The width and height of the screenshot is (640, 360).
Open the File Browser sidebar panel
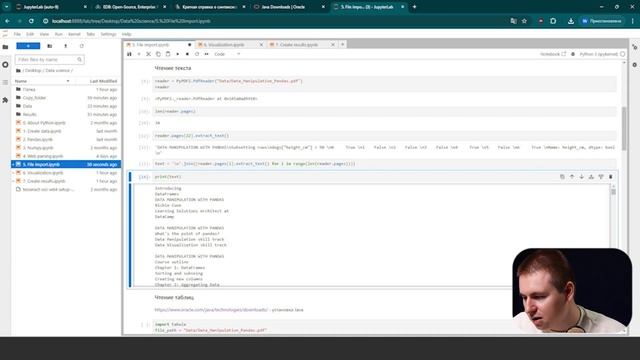tap(5, 47)
